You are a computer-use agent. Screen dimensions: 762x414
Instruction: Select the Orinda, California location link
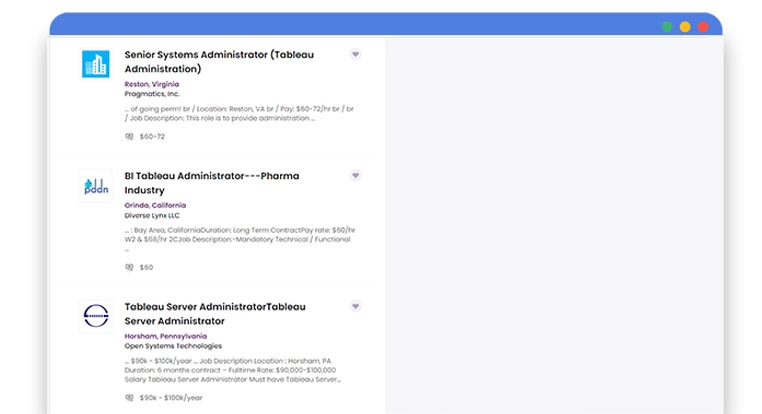coord(155,205)
